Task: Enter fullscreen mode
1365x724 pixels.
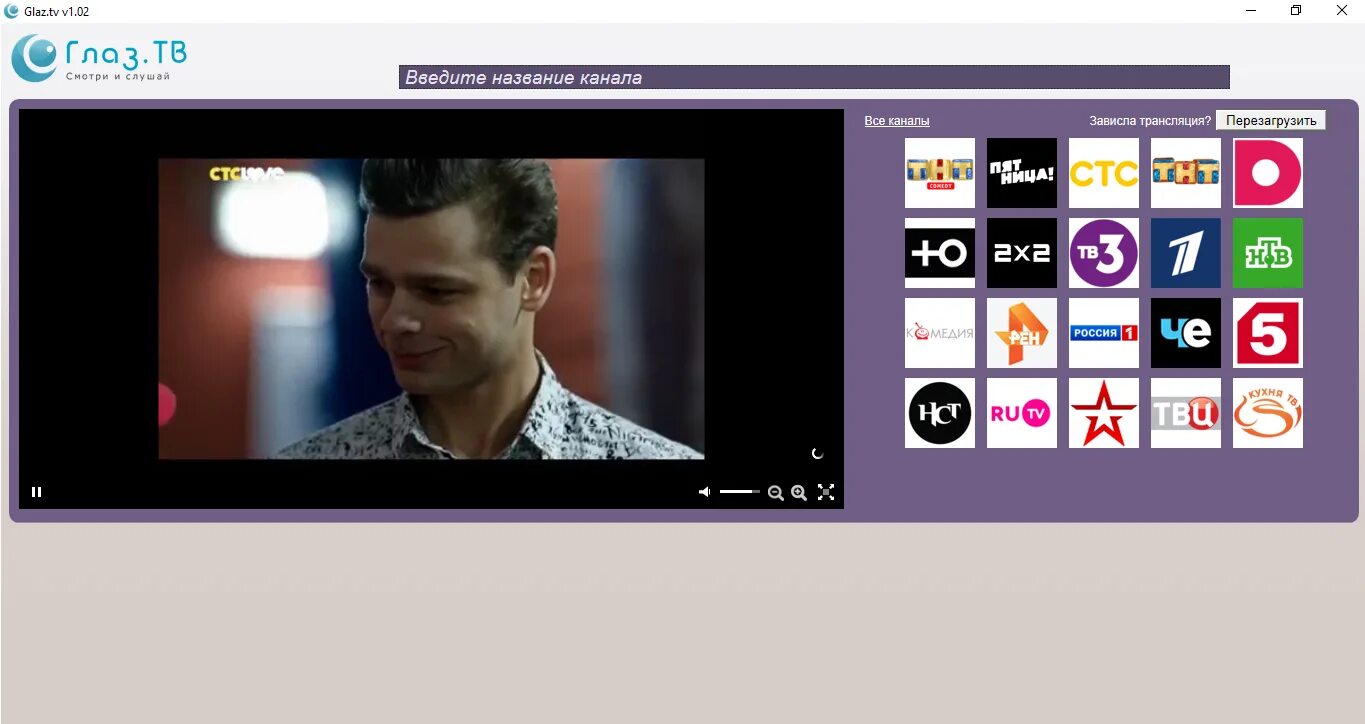Action: (826, 491)
